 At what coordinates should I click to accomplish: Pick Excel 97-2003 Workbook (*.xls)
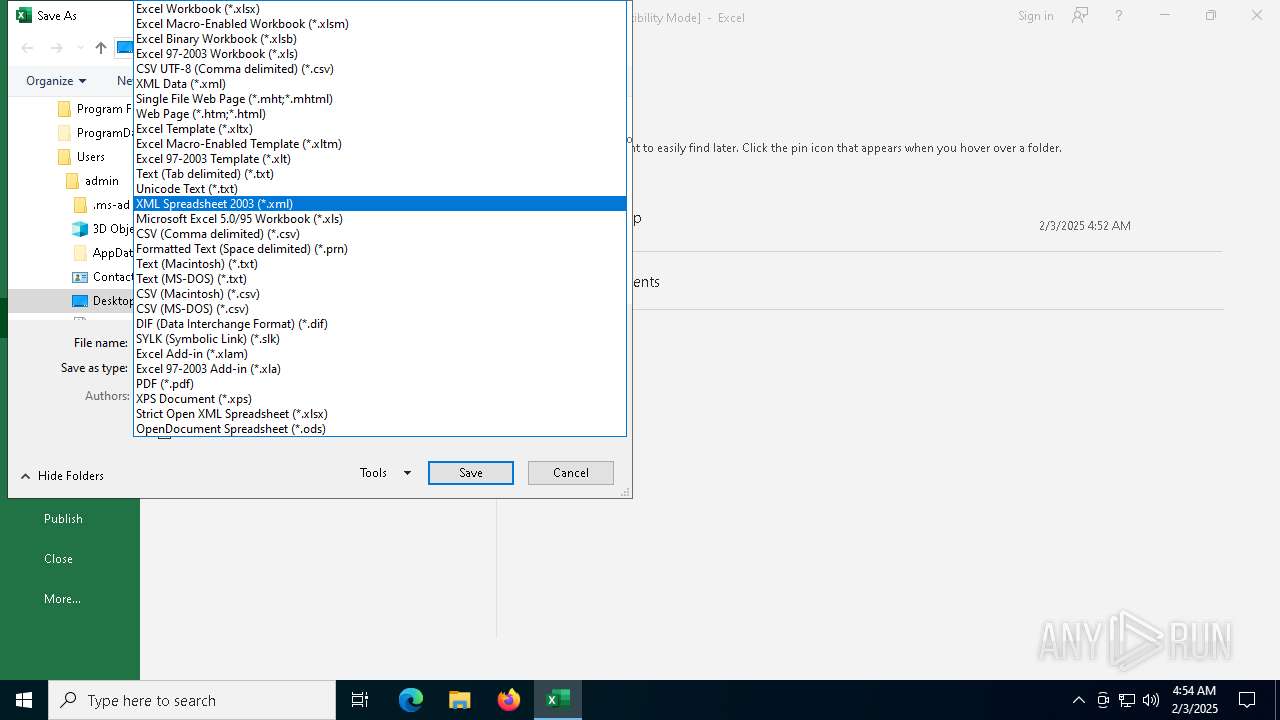(x=380, y=54)
